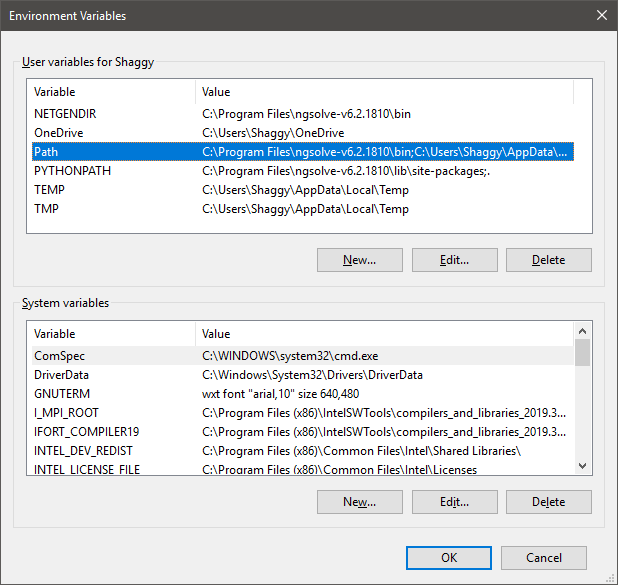The width and height of the screenshot is (618, 585).
Task: Select the NETGENDIR user variable
Action: 303,114
